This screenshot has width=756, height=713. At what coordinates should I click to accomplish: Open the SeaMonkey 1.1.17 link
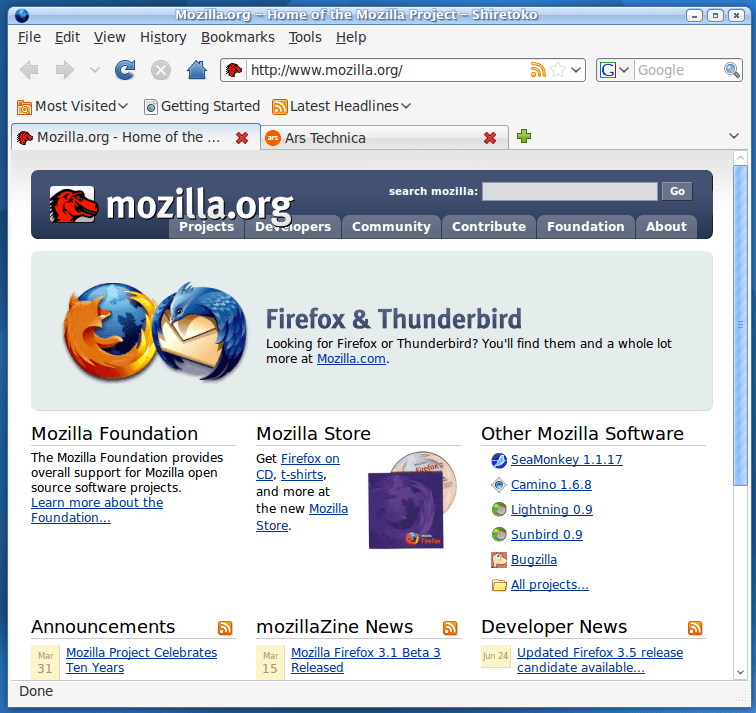[567, 460]
